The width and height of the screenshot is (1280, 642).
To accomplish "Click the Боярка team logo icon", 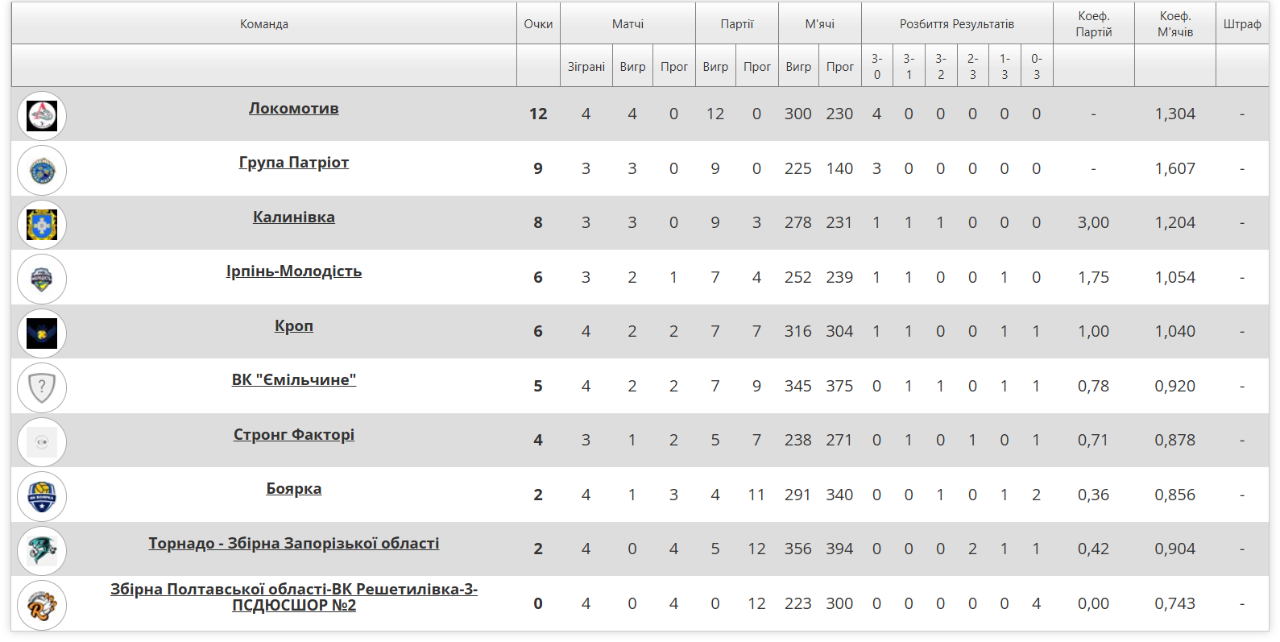I will pyautogui.click(x=42, y=496).
